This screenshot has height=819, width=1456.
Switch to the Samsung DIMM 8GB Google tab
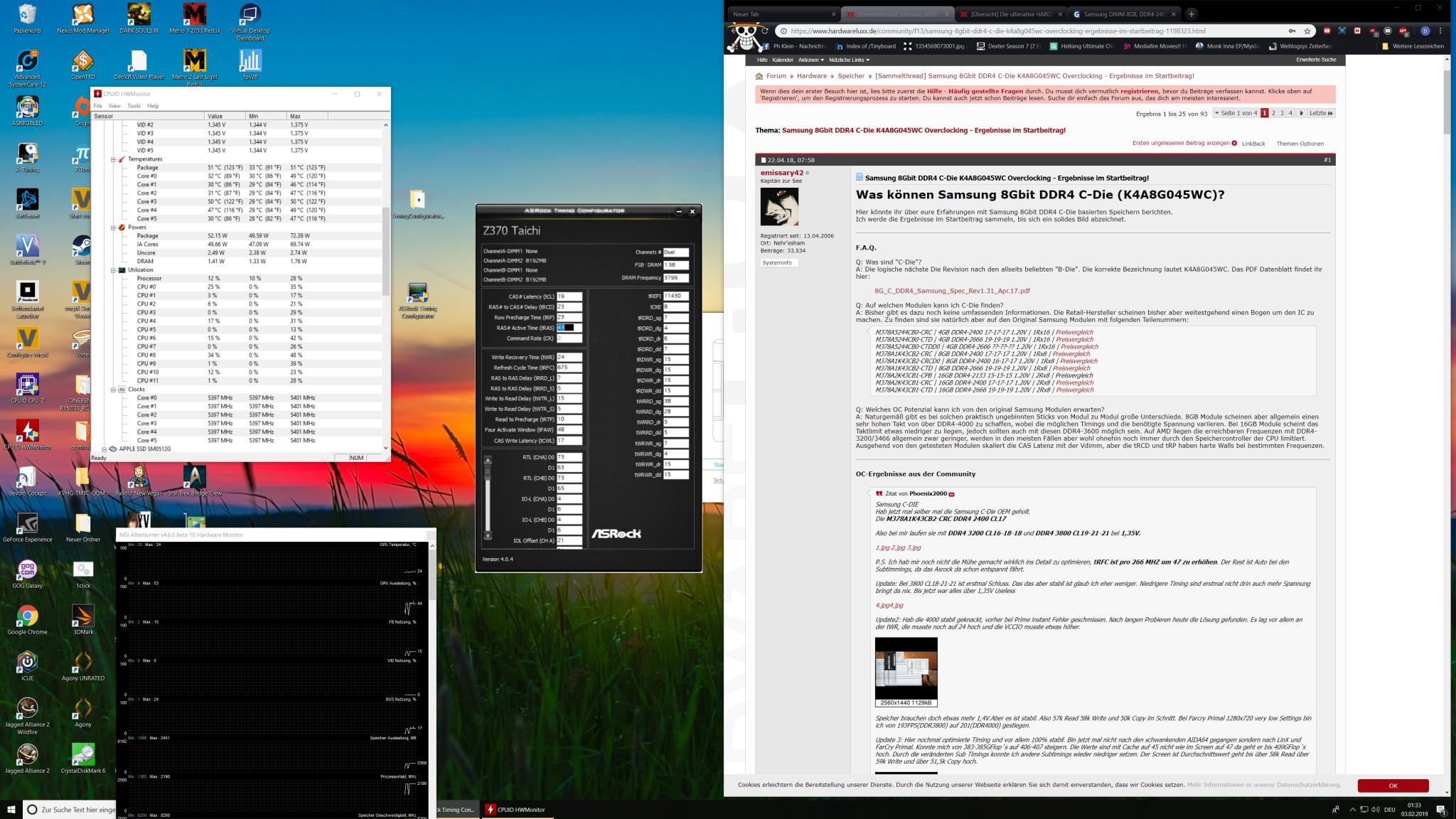pyautogui.click(x=1125, y=14)
